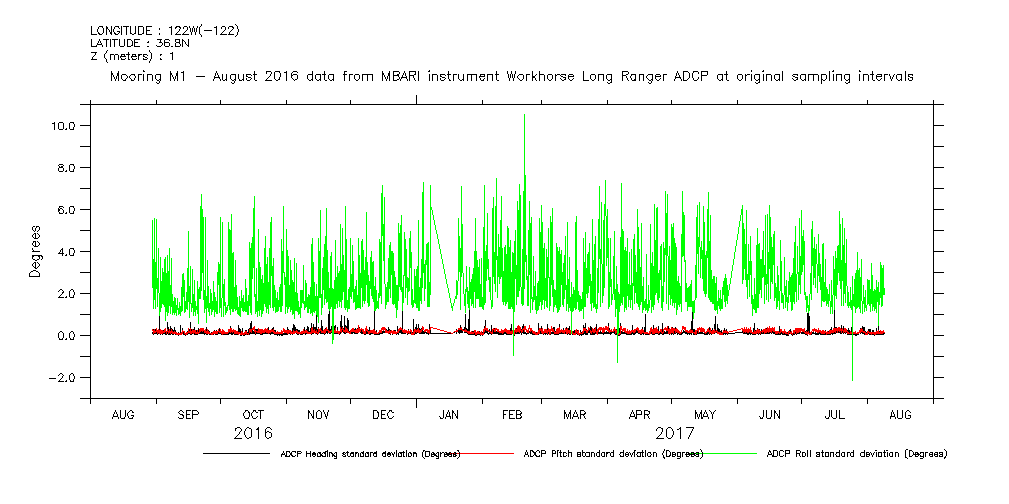The width and height of the screenshot is (1009, 504).
Task: Click the 6.0 y-axis tick label
Action: point(67,210)
